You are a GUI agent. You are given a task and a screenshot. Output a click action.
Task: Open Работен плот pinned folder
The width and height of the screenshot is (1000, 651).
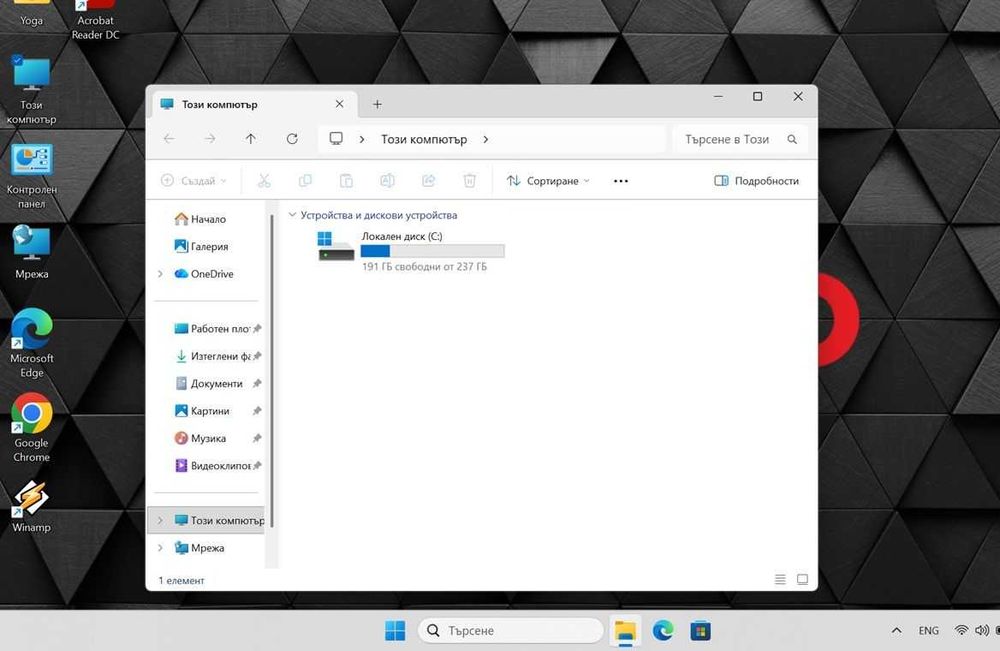coord(212,328)
